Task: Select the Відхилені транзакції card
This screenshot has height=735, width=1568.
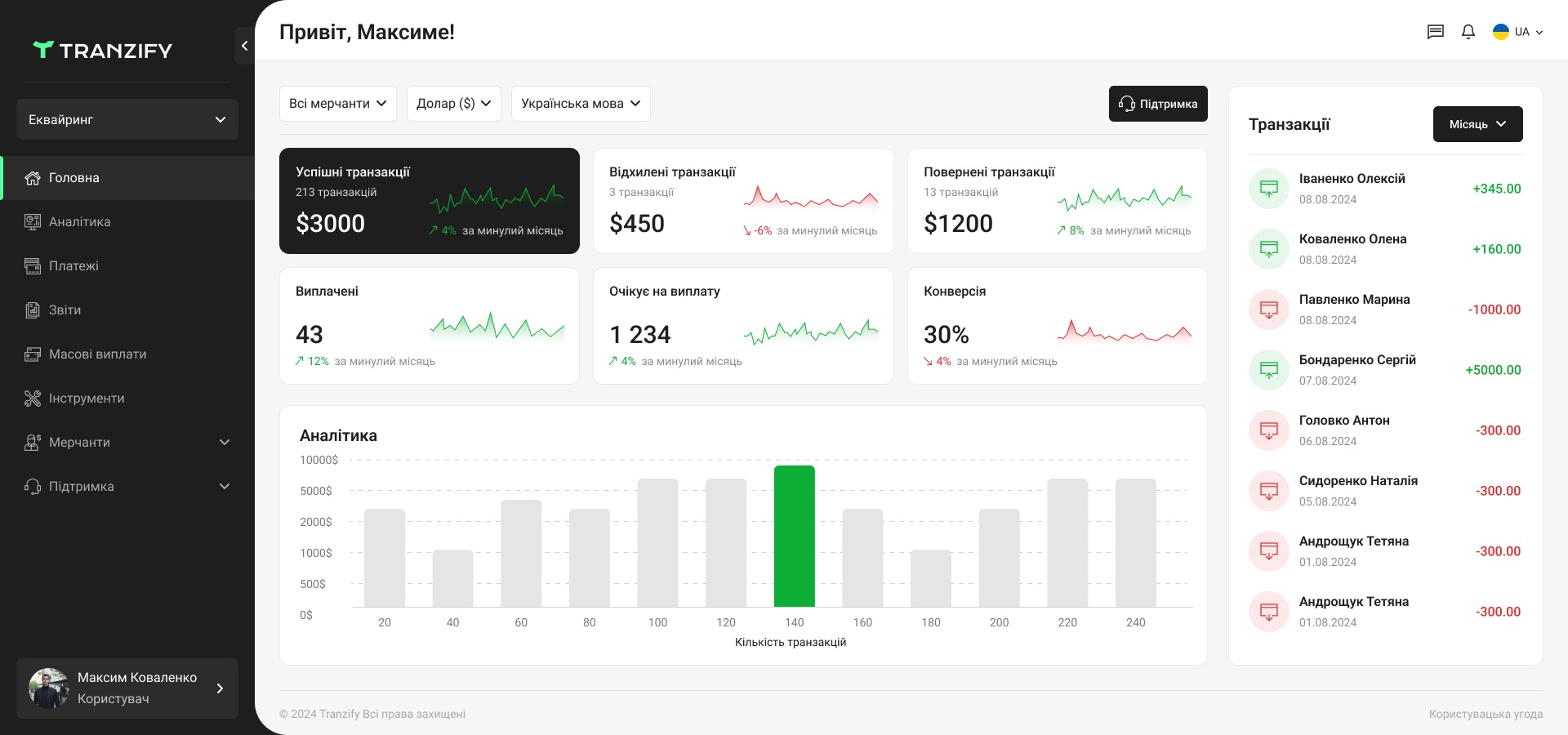Action: click(x=743, y=201)
